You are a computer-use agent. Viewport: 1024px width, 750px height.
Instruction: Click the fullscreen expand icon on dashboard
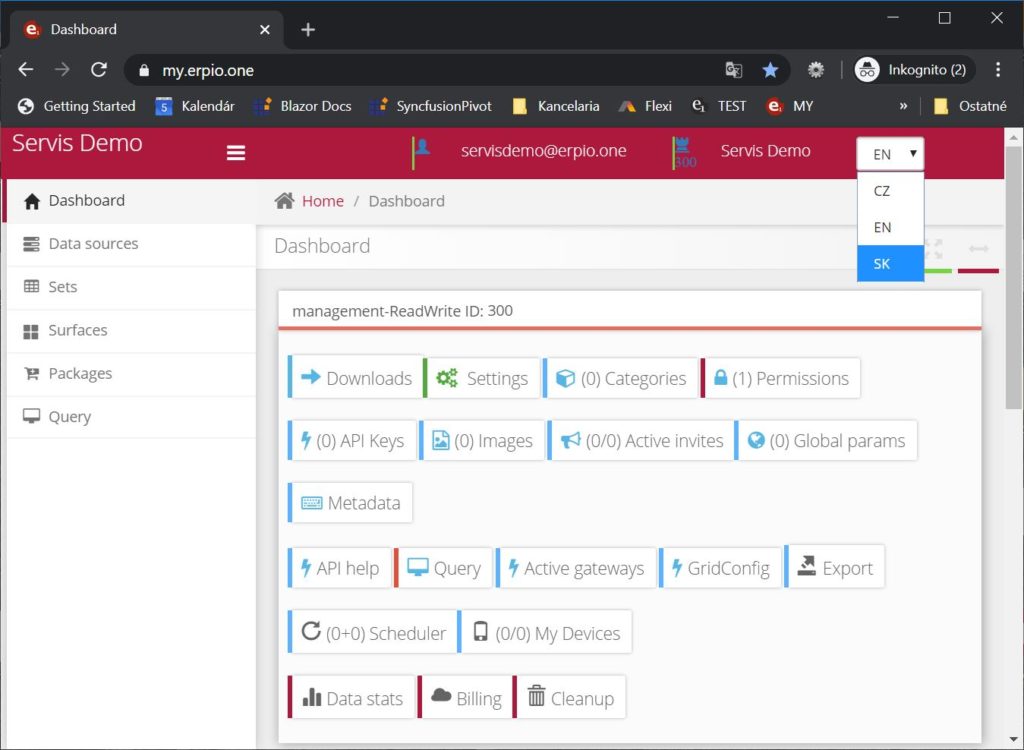pyautogui.click(x=934, y=248)
